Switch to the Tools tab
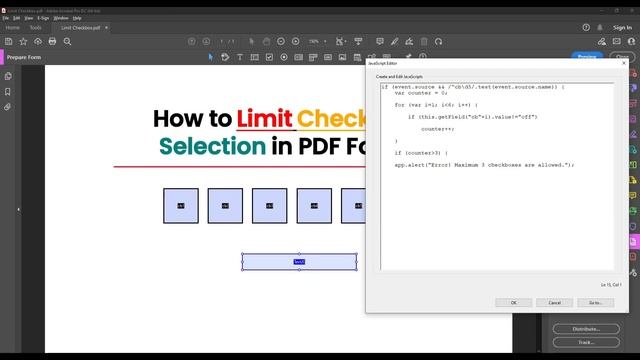Image resolution: width=640 pixels, height=360 pixels. point(36,28)
